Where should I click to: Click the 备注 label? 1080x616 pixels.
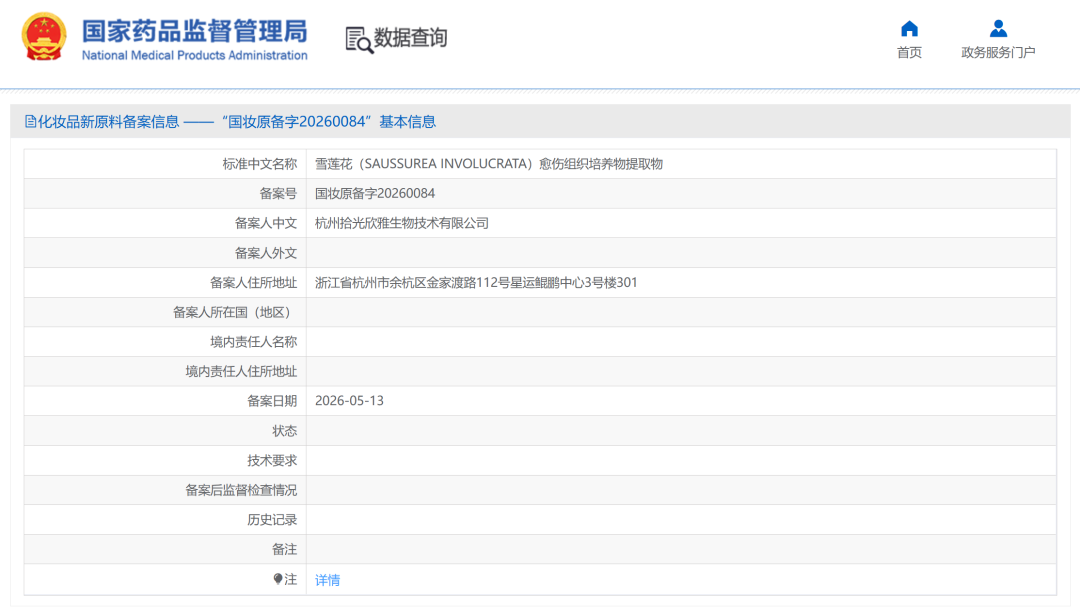click(x=284, y=549)
